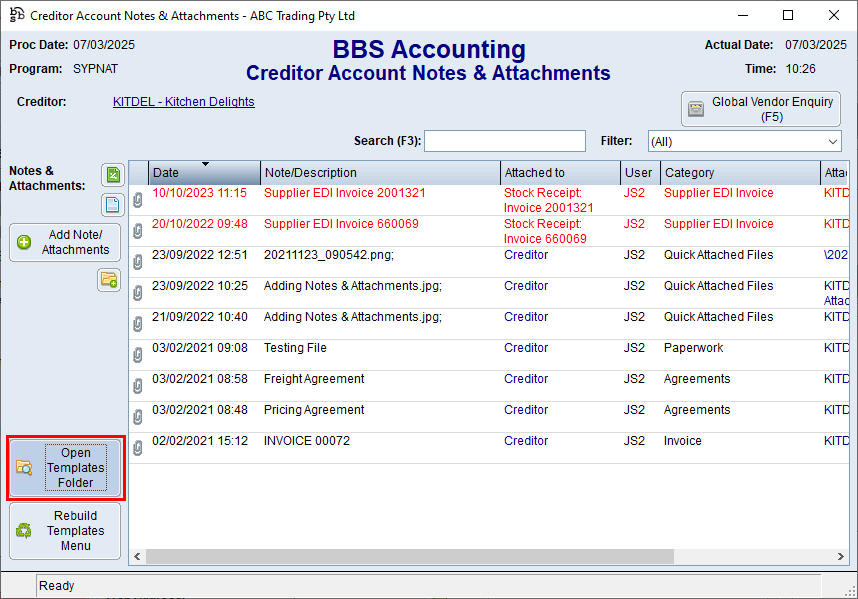
Task: Open the KITDEL - Kitchen Delights creditor link
Action: pos(183,102)
